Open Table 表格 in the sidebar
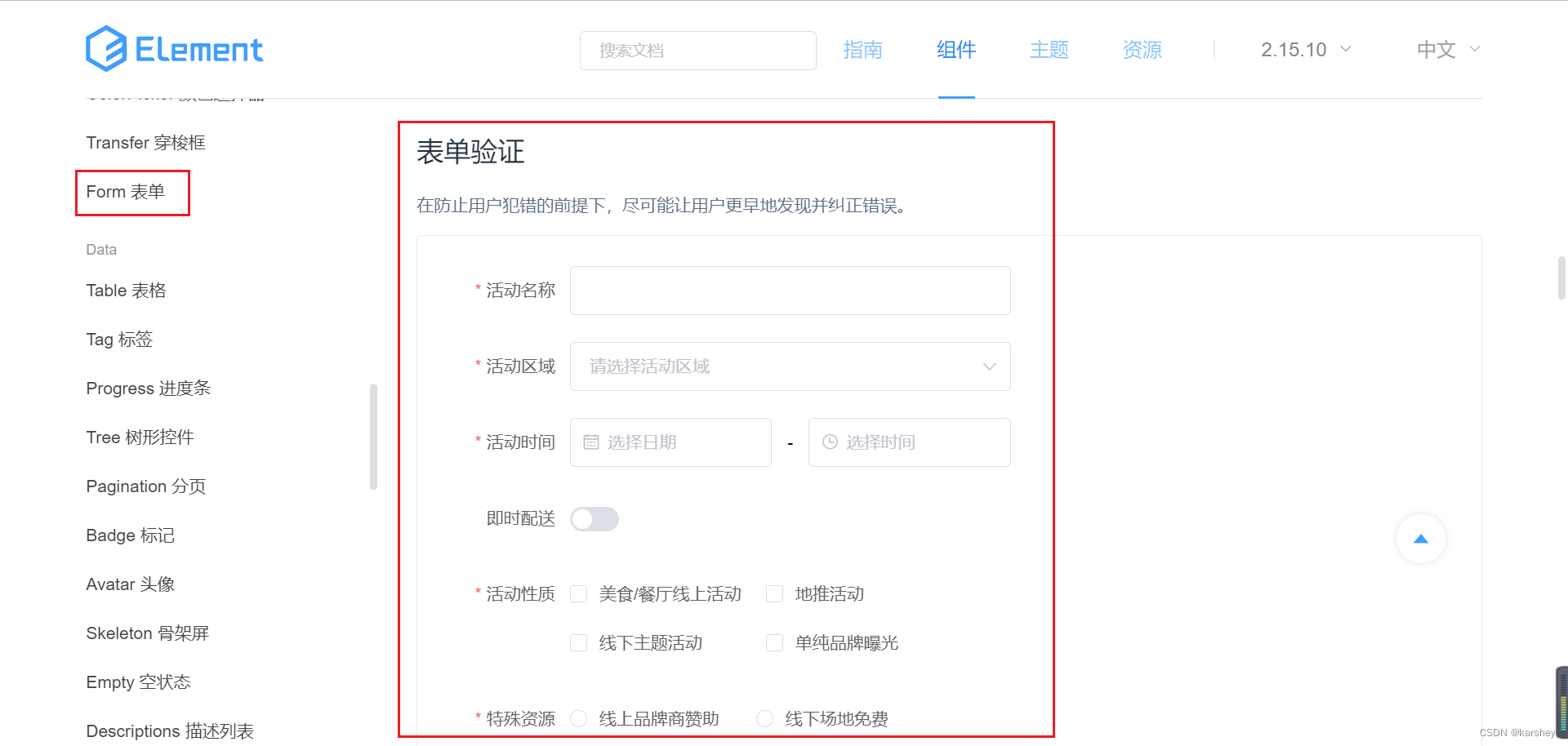This screenshot has height=746, width=1568. (x=126, y=291)
